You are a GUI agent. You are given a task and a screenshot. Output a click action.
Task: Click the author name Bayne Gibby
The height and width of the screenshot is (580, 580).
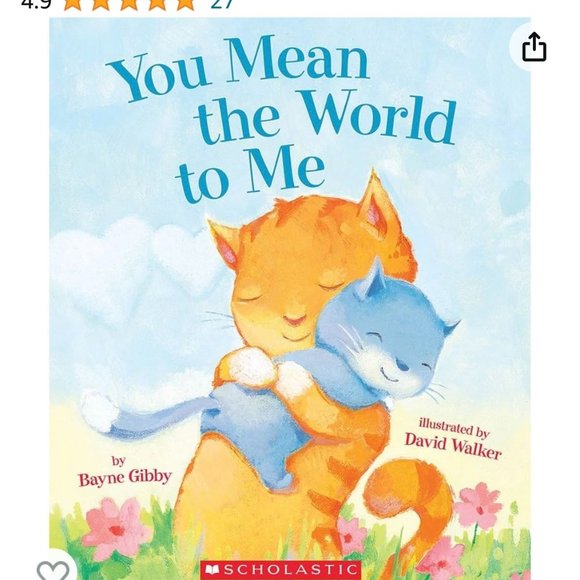coord(125,478)
